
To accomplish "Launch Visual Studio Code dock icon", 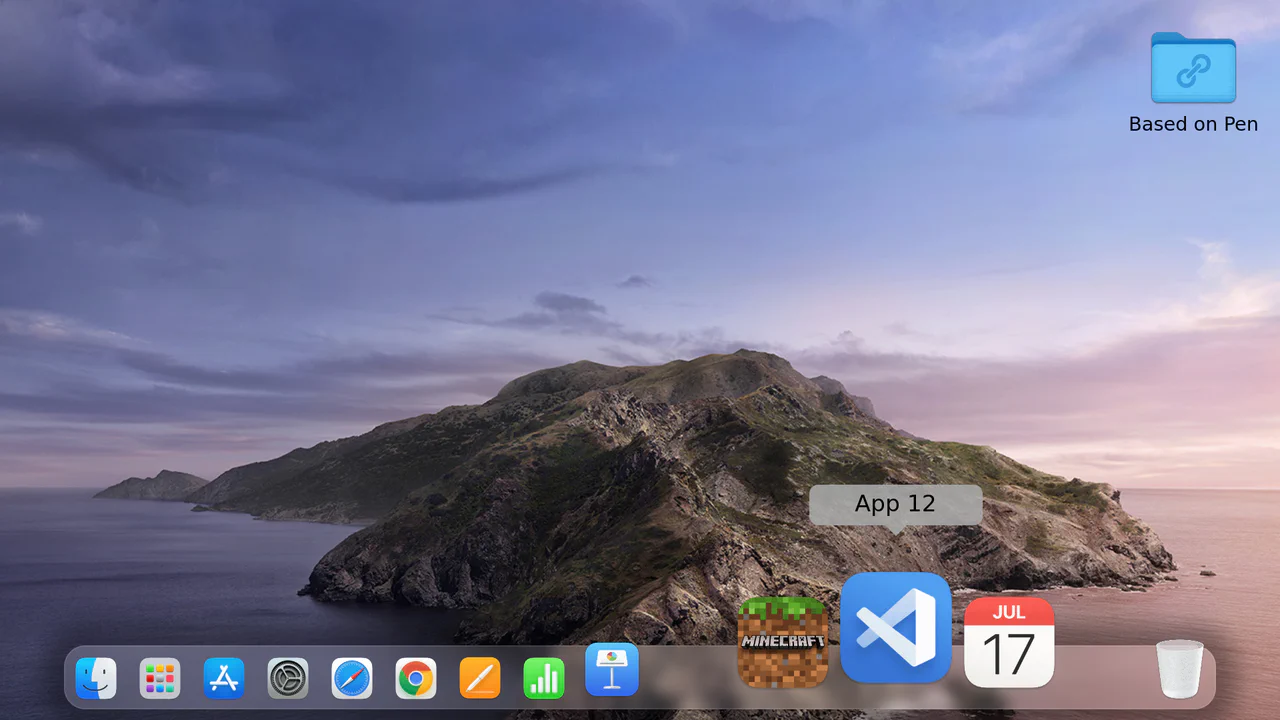I will 896,628.
